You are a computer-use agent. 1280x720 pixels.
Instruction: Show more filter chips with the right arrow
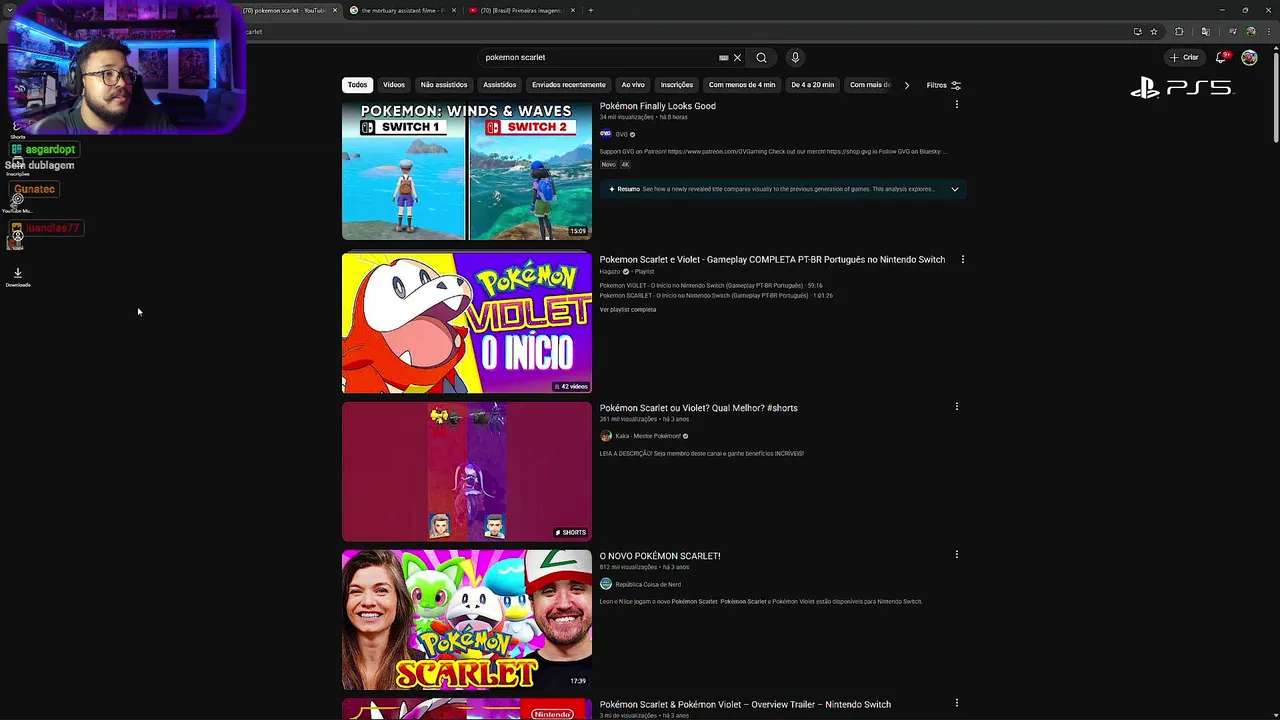[906, 85]
